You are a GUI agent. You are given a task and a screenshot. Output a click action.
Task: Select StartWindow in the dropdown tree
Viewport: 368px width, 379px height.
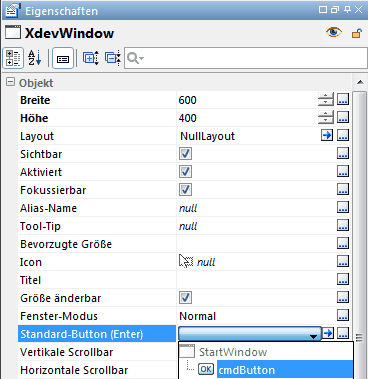coord(233,352)
